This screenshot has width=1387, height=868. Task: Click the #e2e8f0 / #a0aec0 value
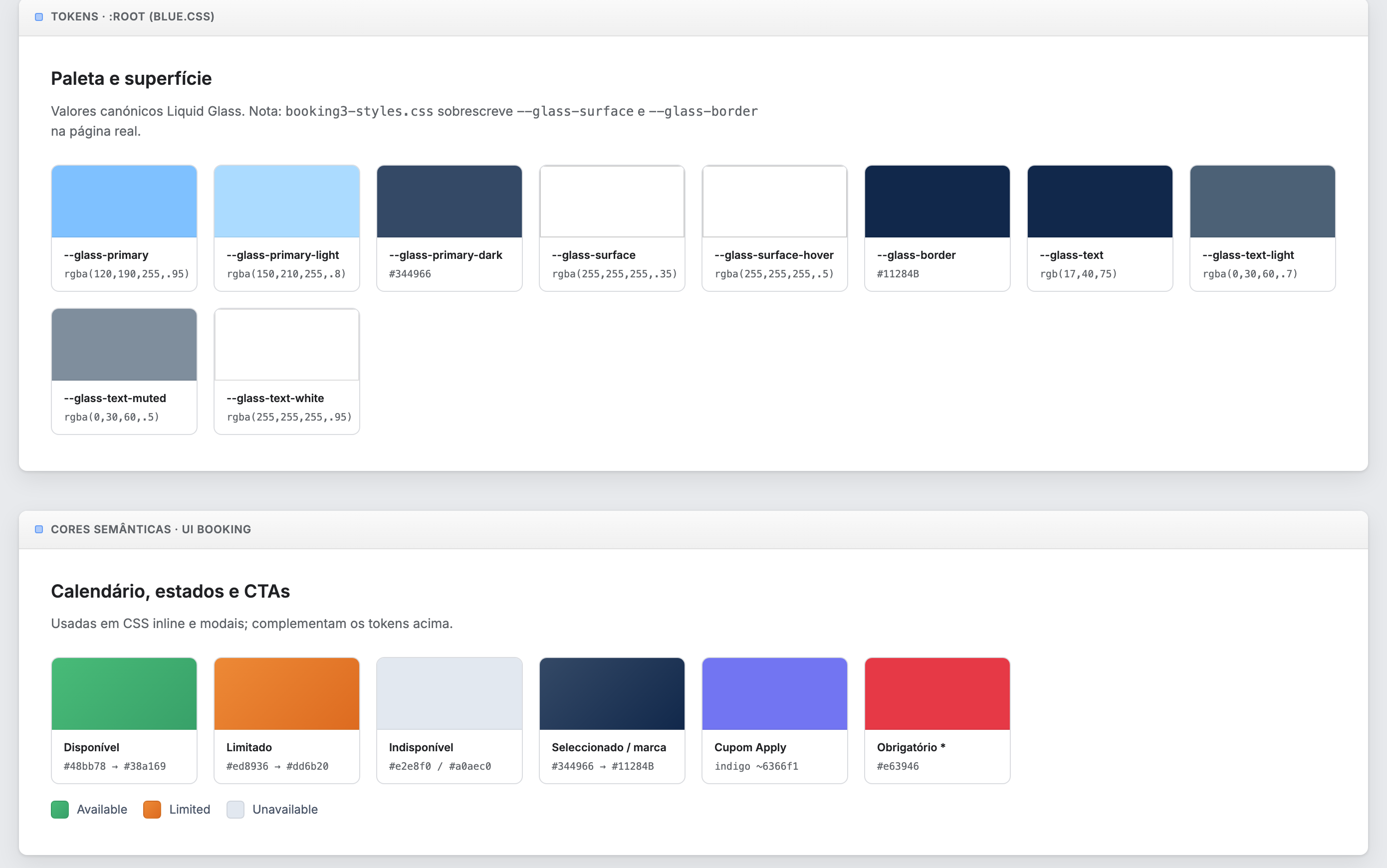click(440, 766)
